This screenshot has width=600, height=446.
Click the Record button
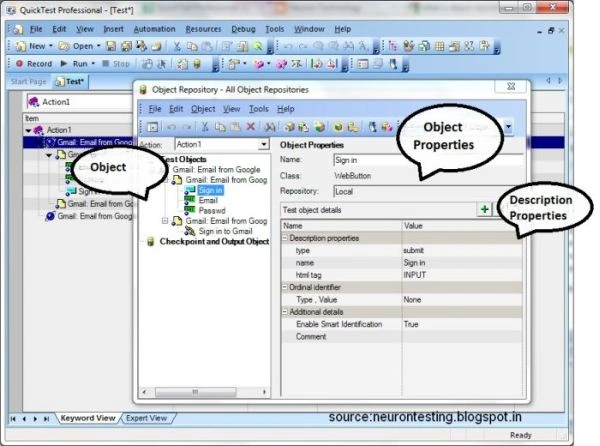pos(34,63)
